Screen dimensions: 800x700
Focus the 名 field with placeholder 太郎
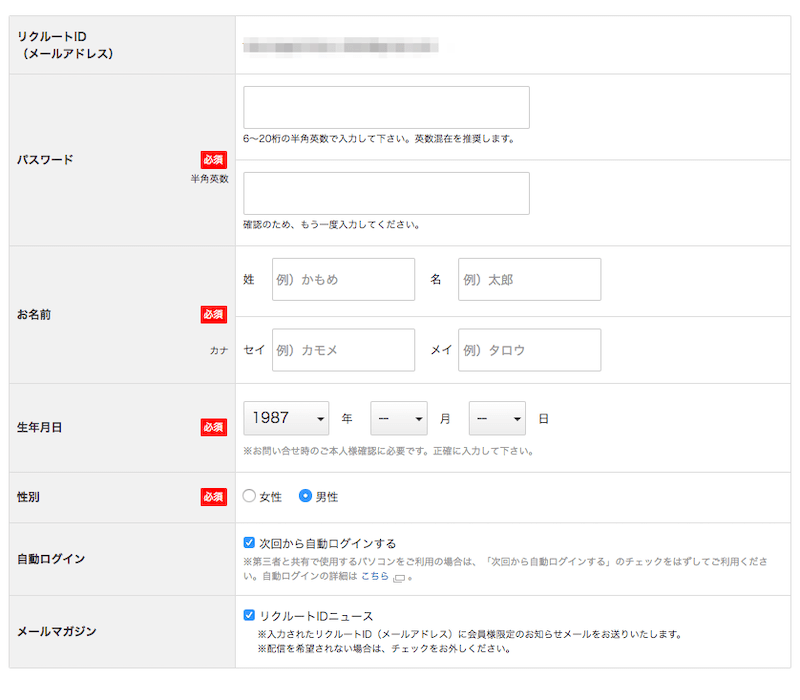point(530,280)
